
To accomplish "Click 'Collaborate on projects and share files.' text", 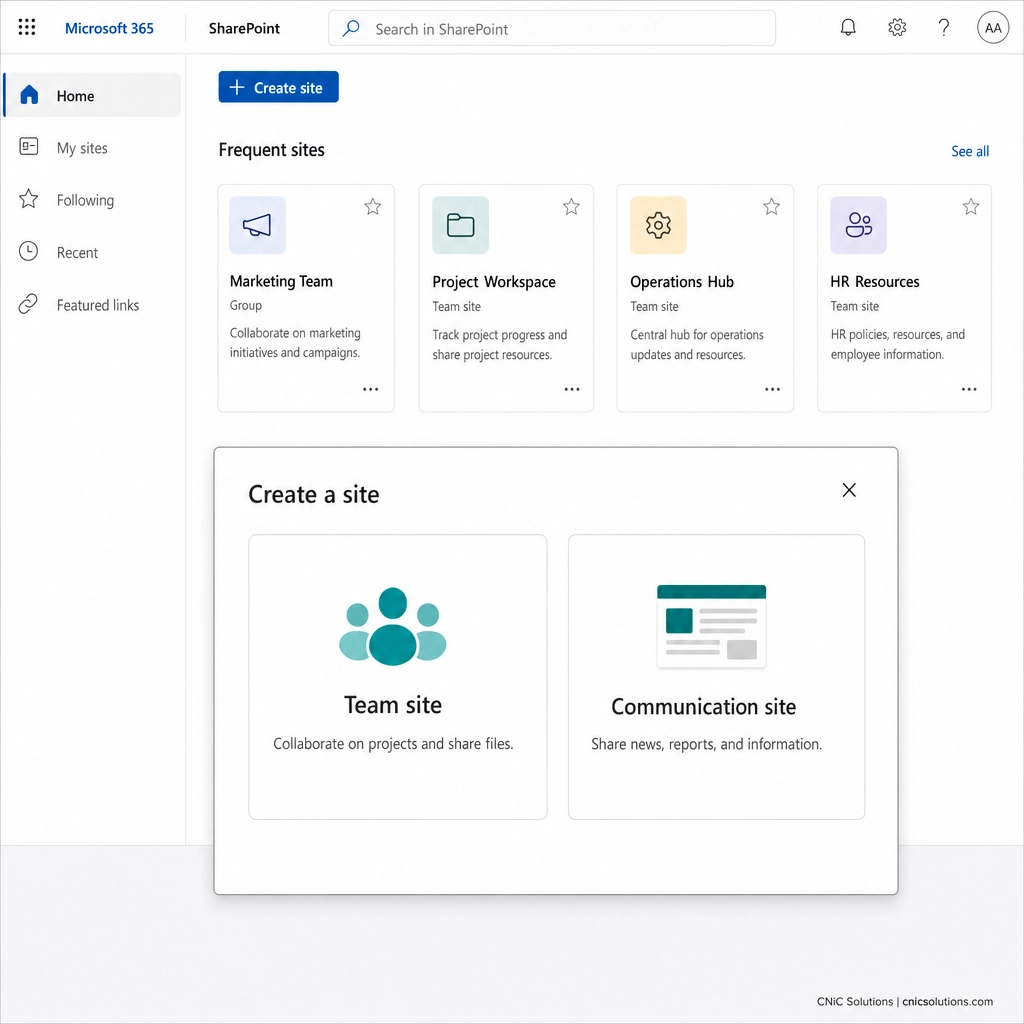I will click(393, 743).
